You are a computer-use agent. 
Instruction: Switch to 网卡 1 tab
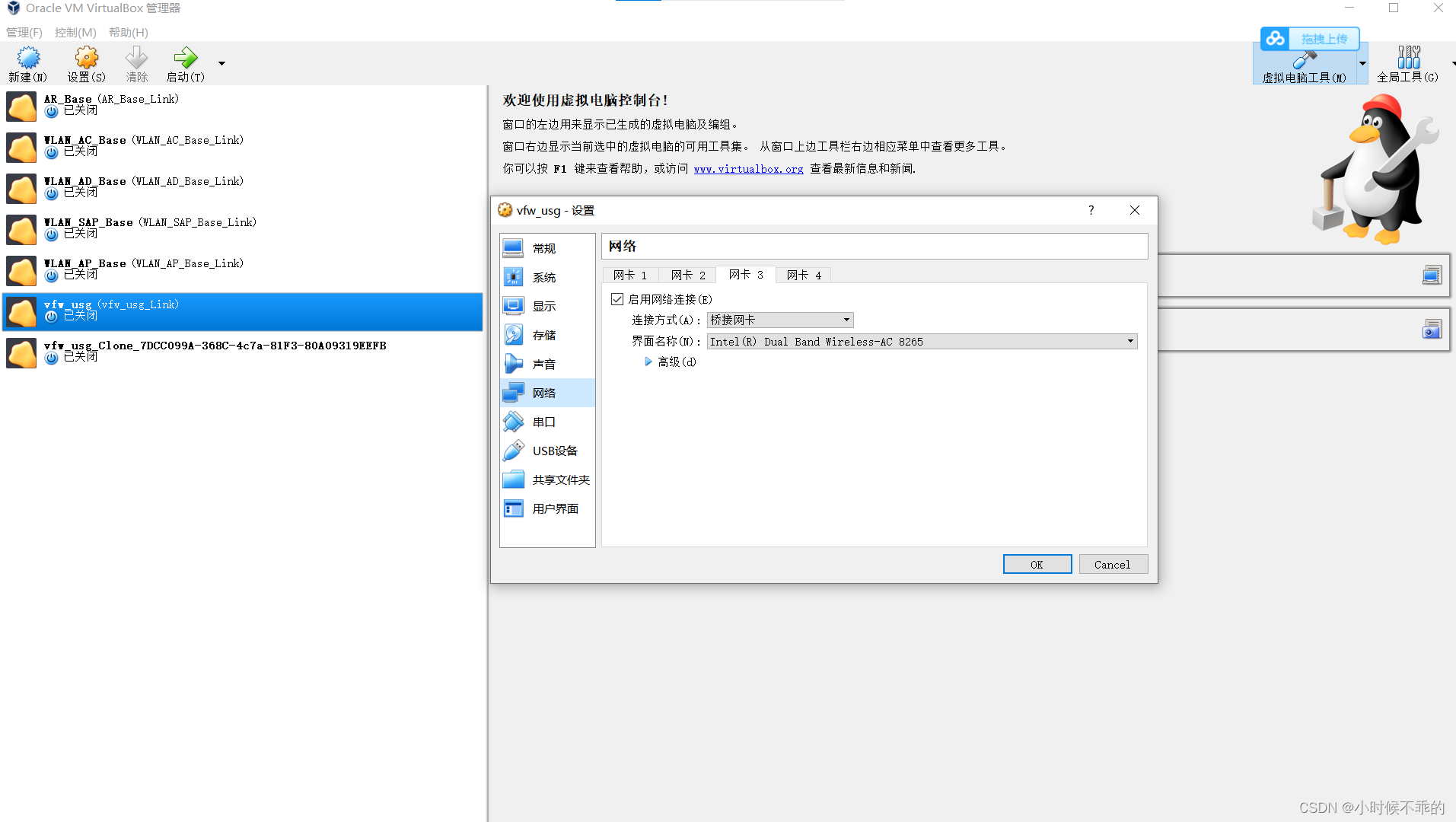tap(630, 275)
